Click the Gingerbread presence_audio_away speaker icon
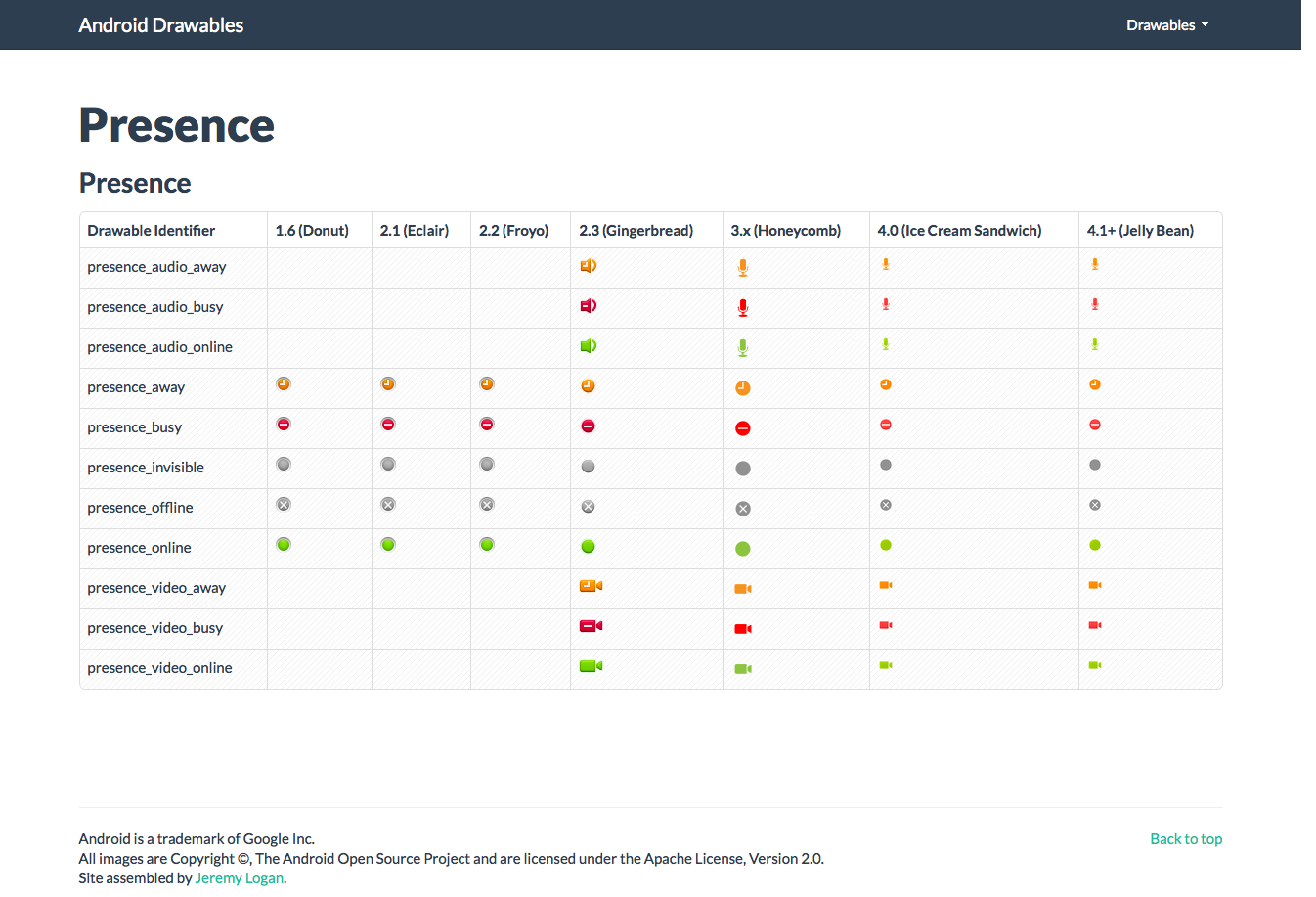Viewport: 1316px width, 897px height. pos(588,266)
